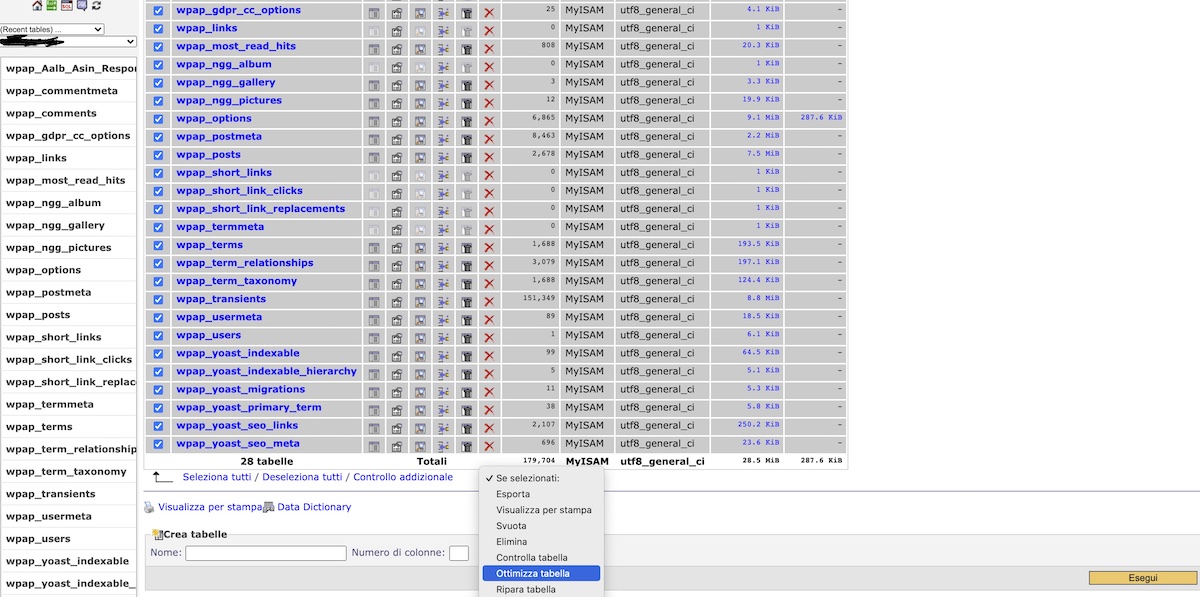
Task: Browse rows of wpap_term_taxonomy
Action: click(374, 283)
